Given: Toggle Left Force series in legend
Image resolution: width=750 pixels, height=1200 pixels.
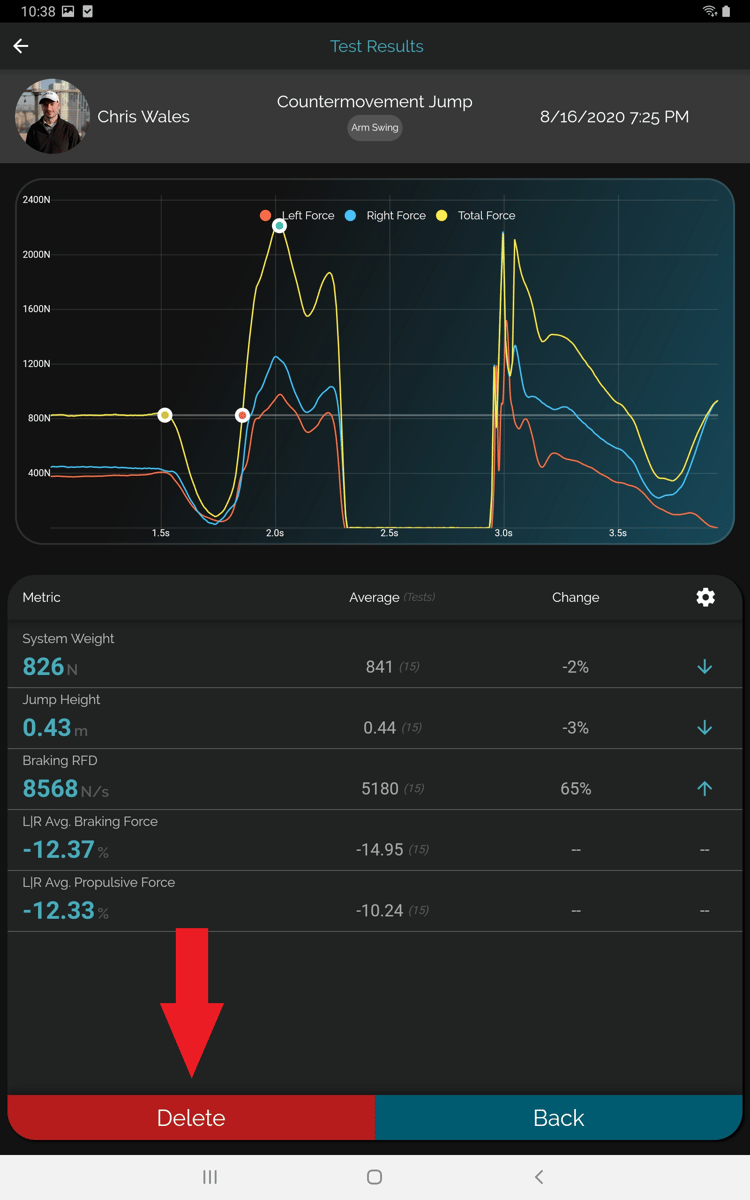Looking at the screenshot, I should [x=298, y=216].
